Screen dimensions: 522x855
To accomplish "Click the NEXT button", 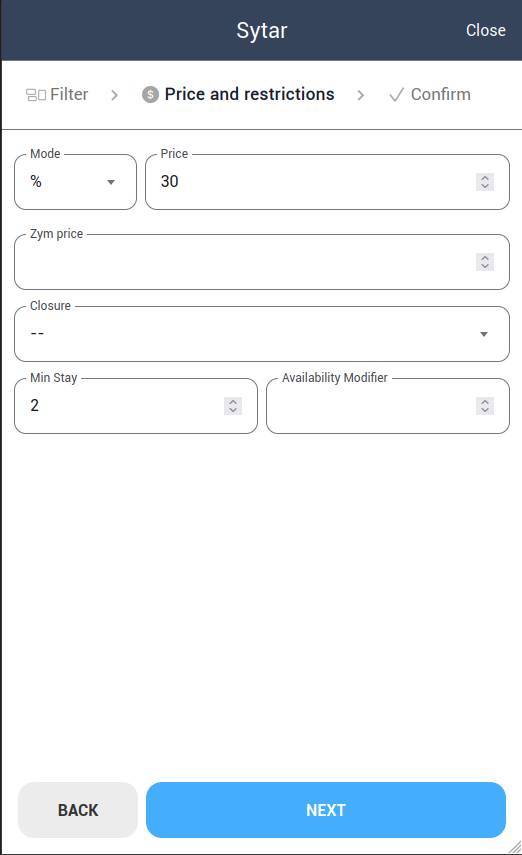I will 326,810.
